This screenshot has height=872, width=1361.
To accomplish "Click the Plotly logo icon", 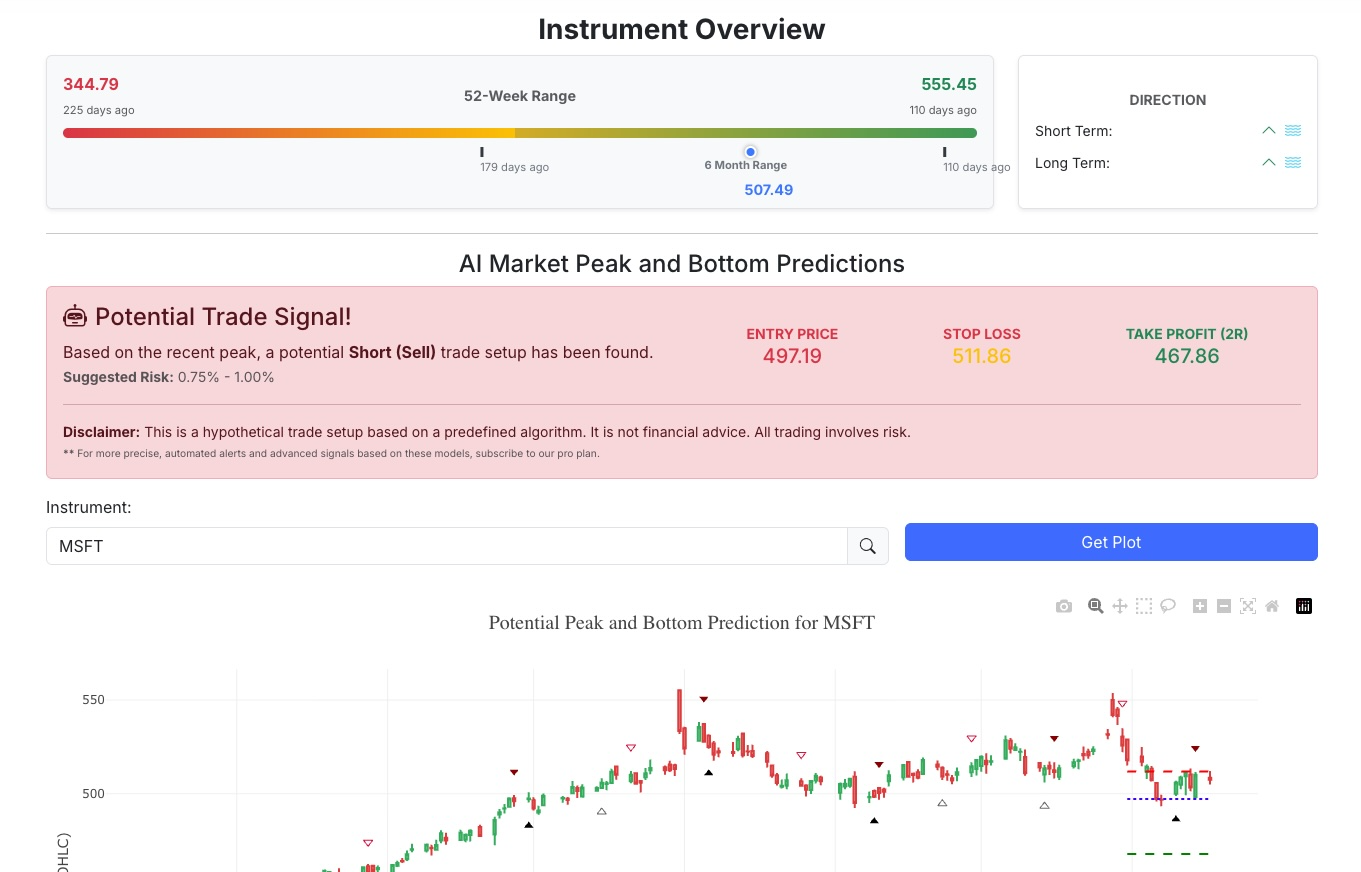I will point(1304,606).
